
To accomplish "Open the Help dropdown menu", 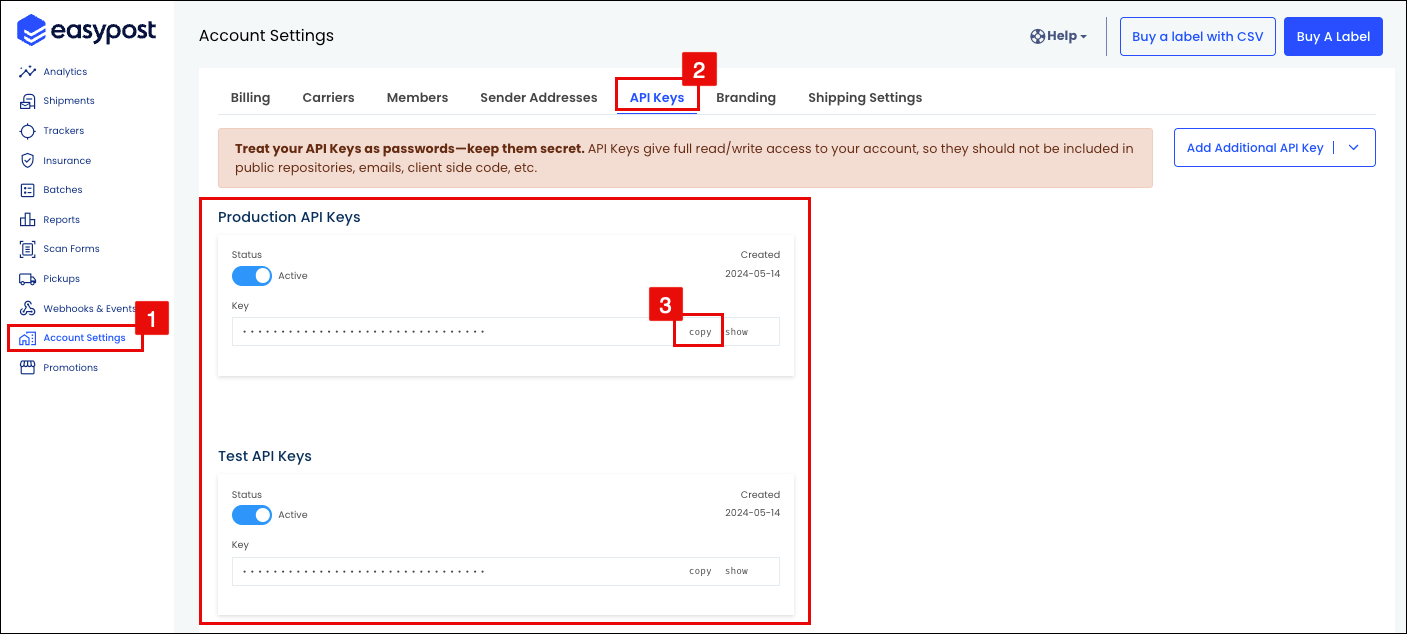I will (x=1058, y=36).
